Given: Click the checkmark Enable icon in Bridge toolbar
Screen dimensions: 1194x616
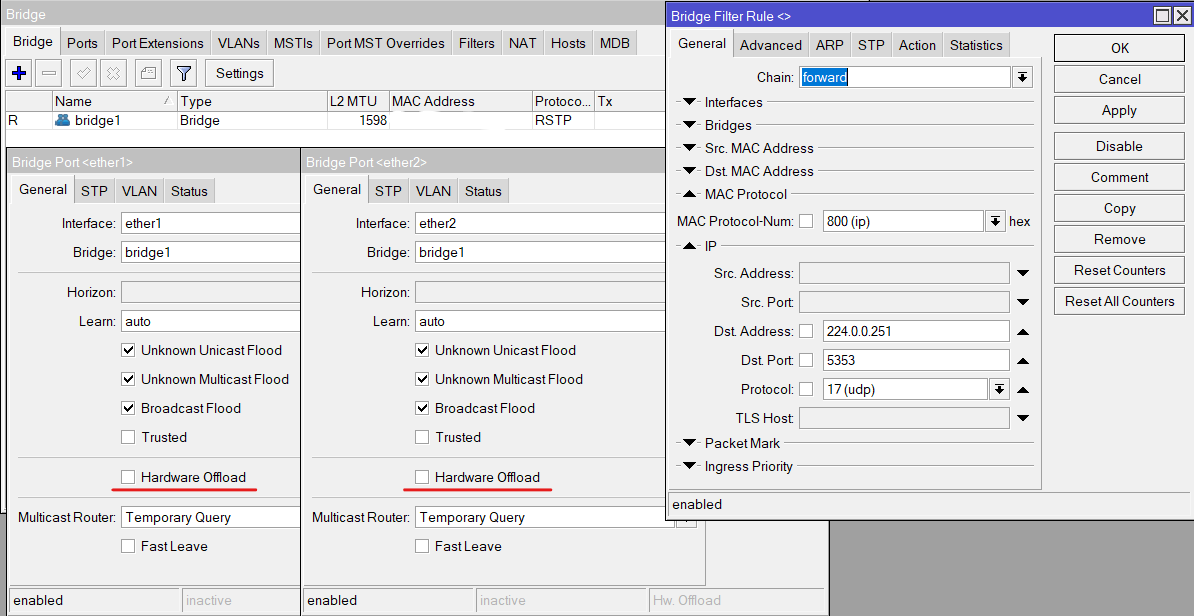Looking at the screenshot, I should coord(84,74).
